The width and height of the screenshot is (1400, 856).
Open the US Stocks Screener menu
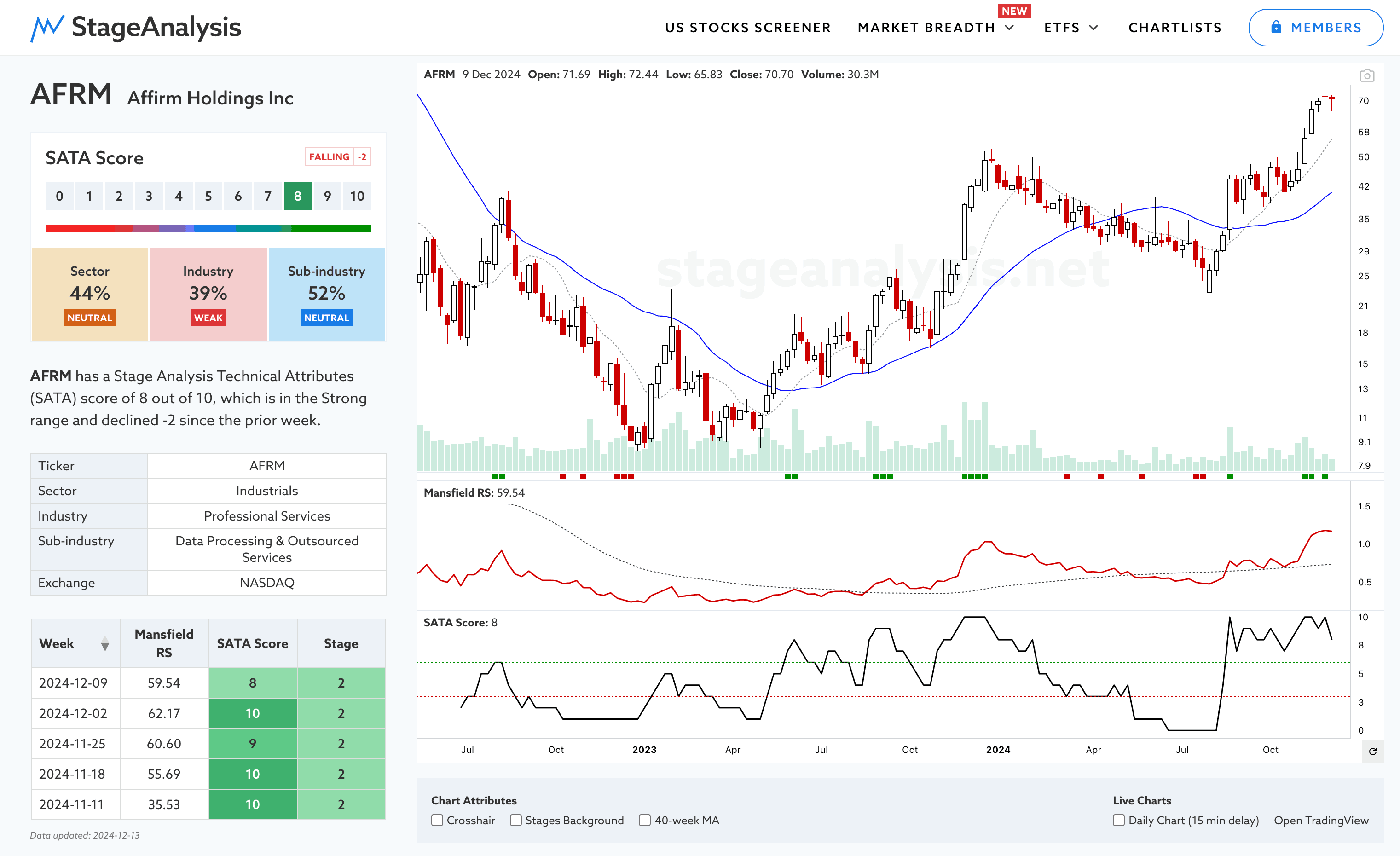click(x=748, y=27)
